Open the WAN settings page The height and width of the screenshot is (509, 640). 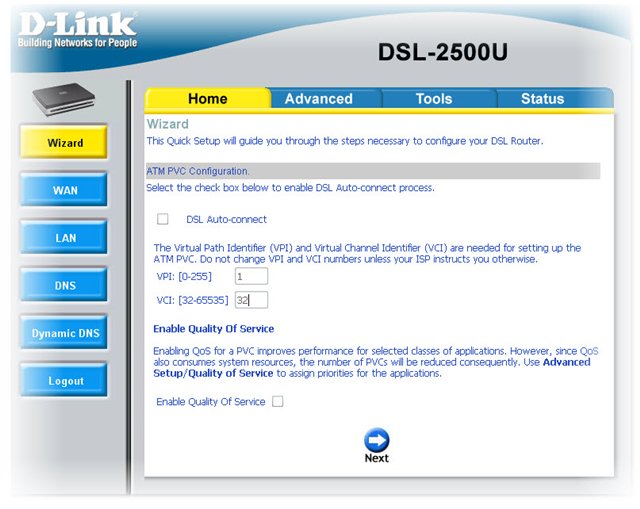[x=64, y=189]
